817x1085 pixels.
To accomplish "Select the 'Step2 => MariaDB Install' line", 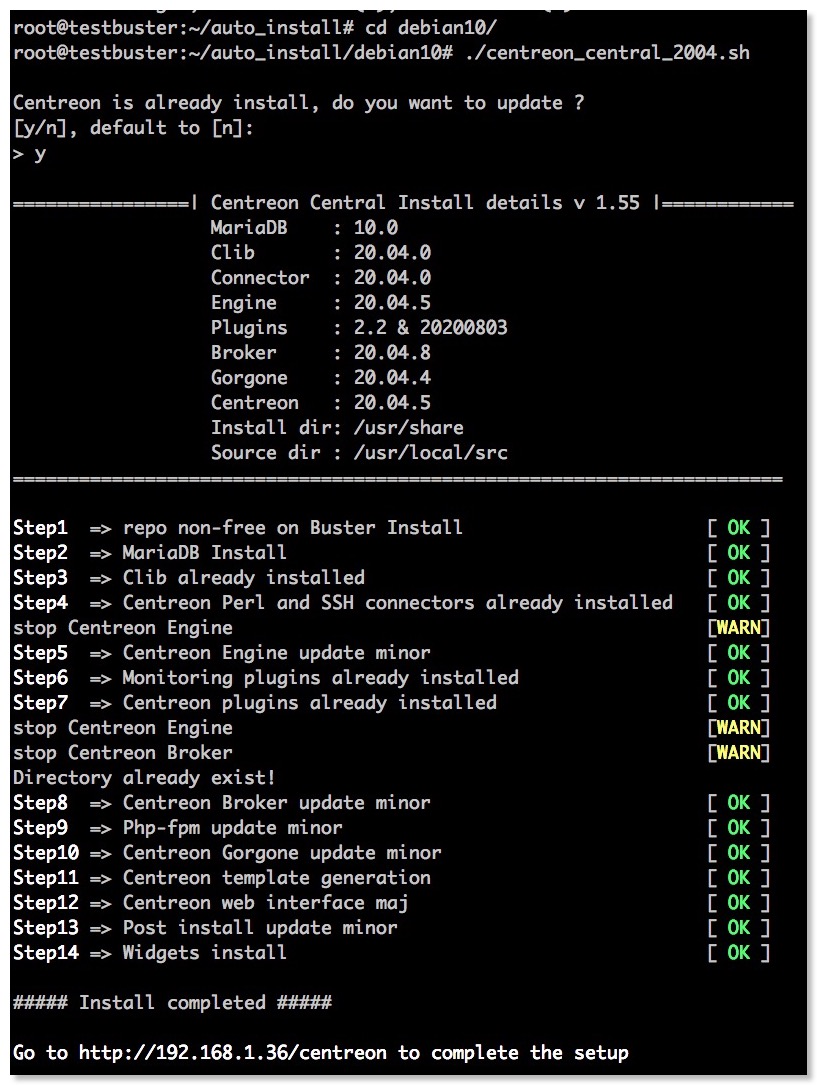I will point(150,553).
